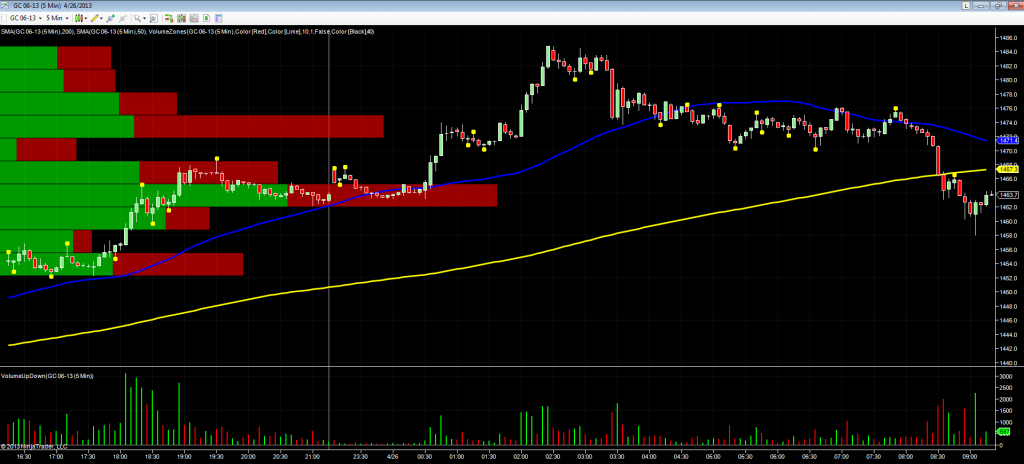Click the 05:00 time axis label
The image size is (1024, 464).
pos(712,456)
